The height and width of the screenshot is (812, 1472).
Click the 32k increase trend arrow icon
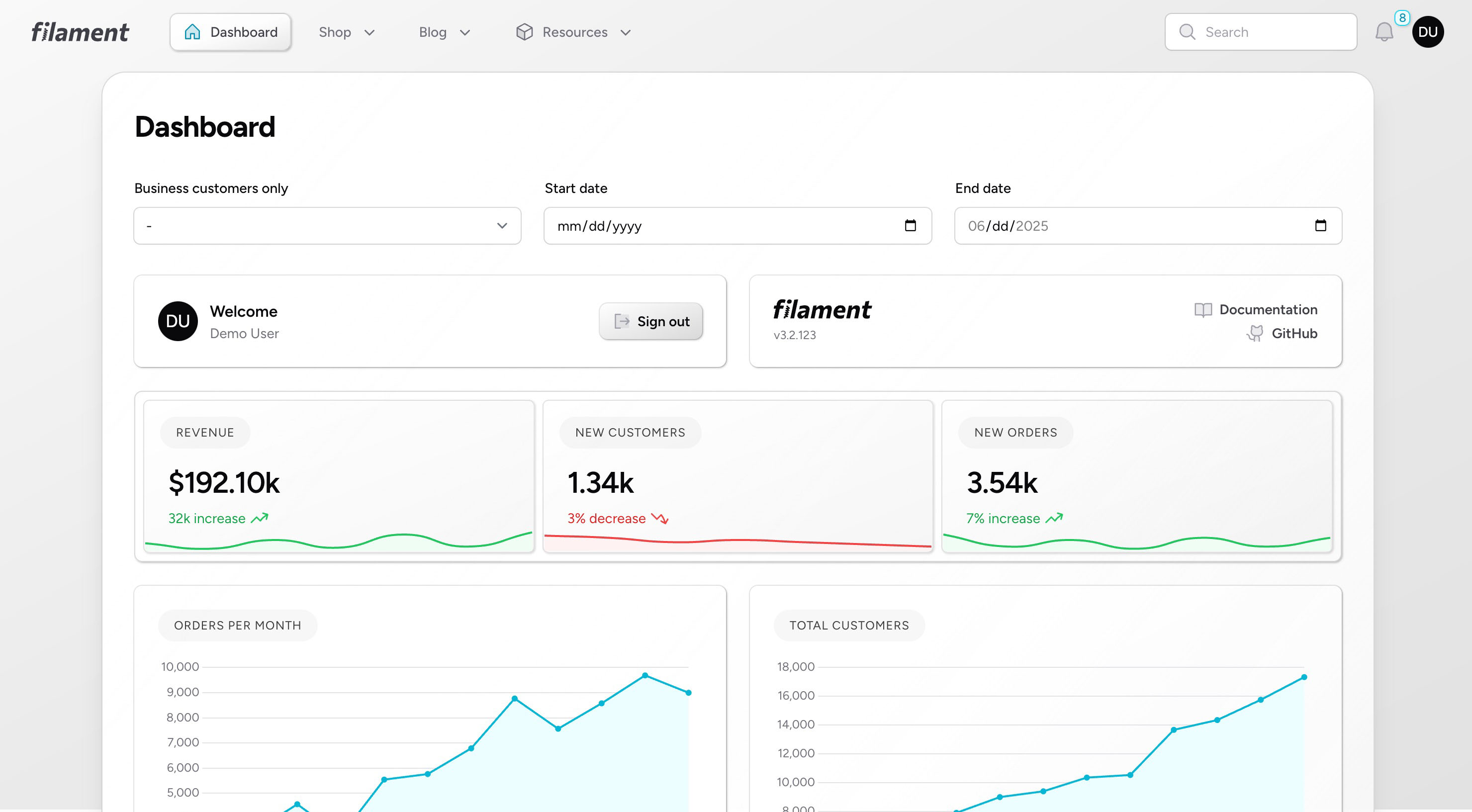[260, 518]
